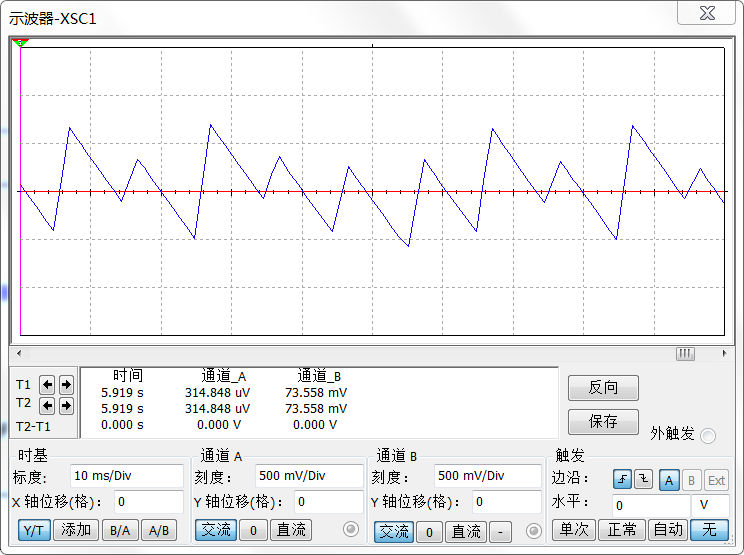The height and width of the screenshot is (555, 744).
Task: Click T2-T1 time value 0.000 s
Action: point(122,425)
